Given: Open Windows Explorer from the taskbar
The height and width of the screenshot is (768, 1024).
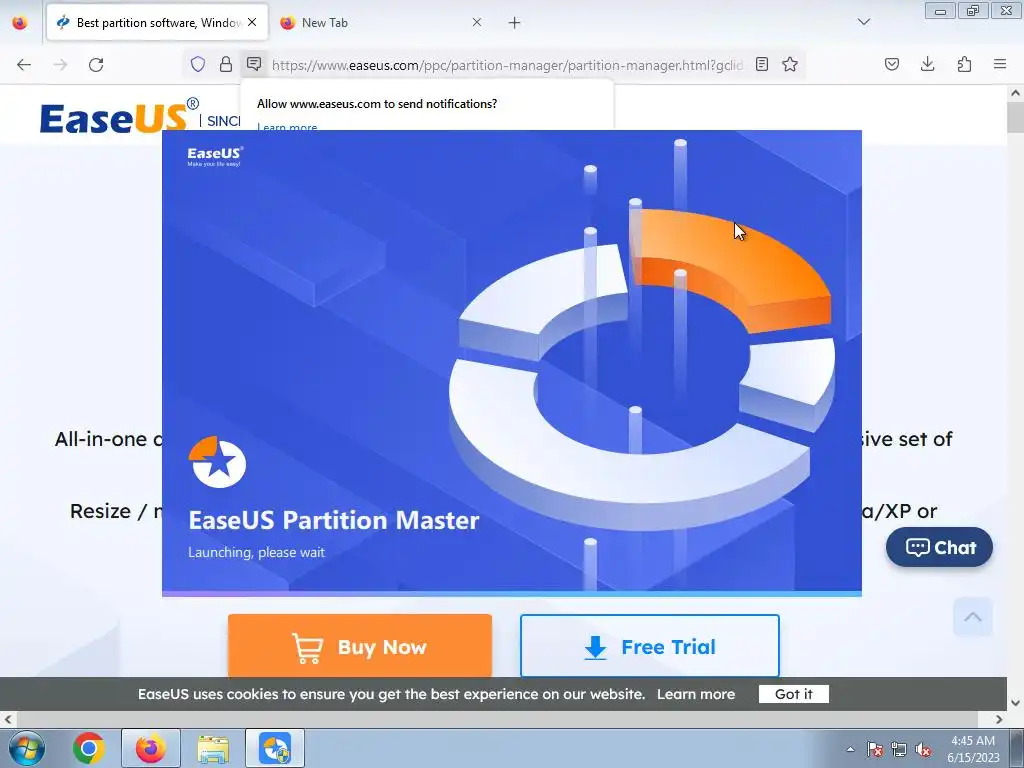Looking at the screenshot, I should point(213,748).
